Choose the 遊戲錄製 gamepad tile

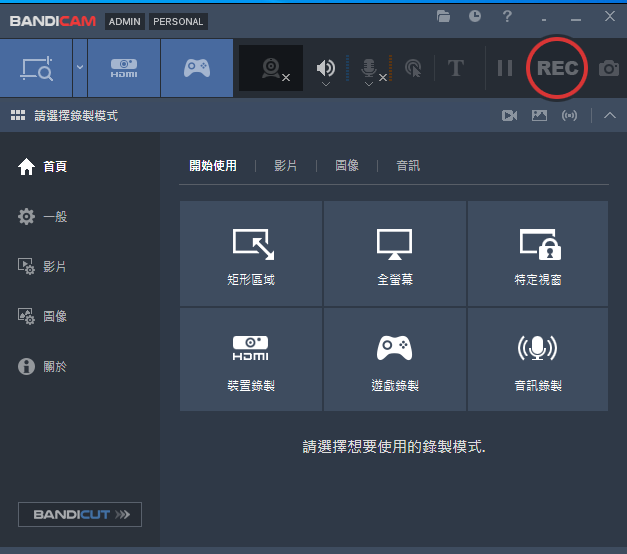click(395, 359)
